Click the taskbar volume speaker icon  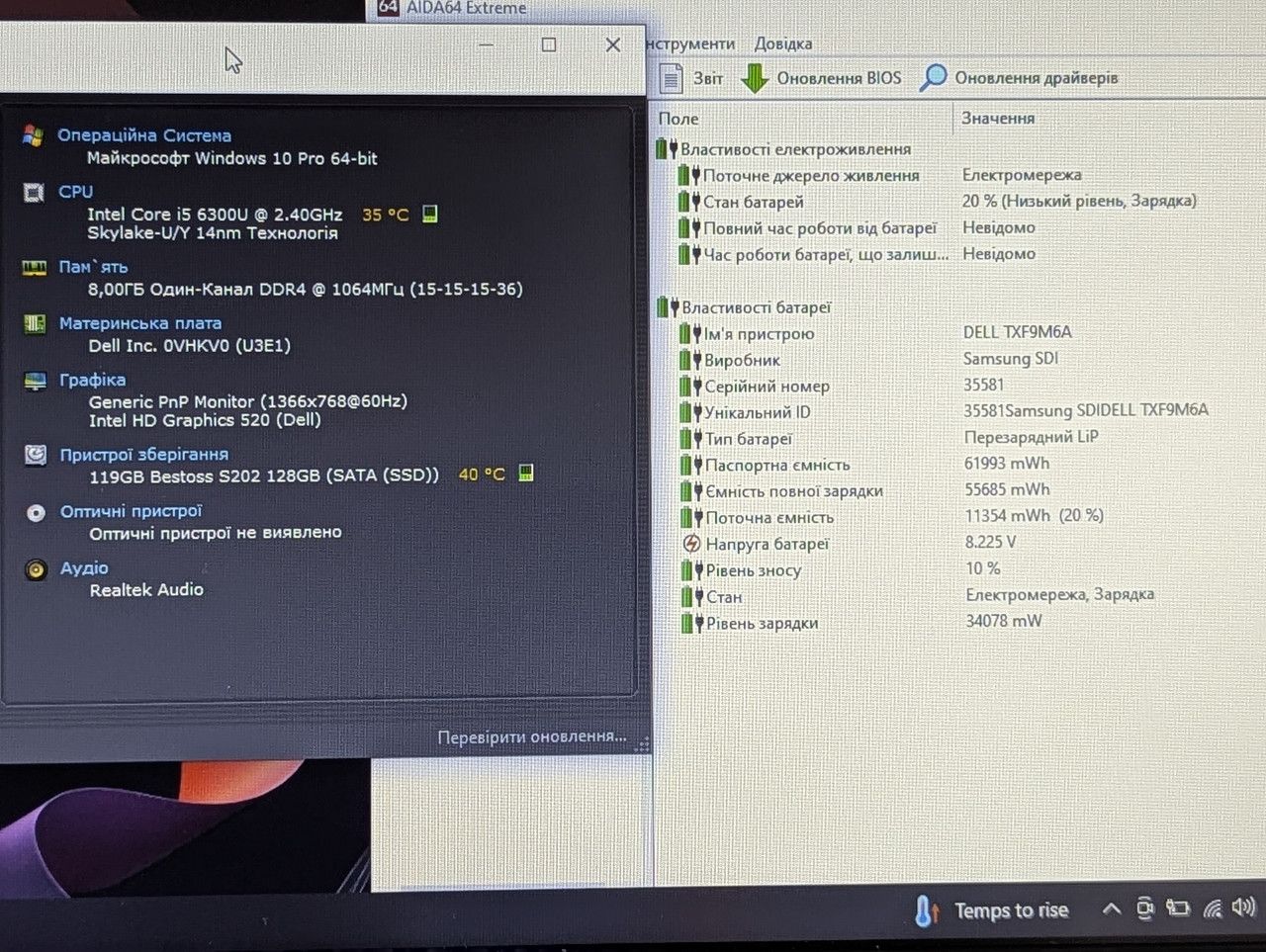coord(1244,908)
